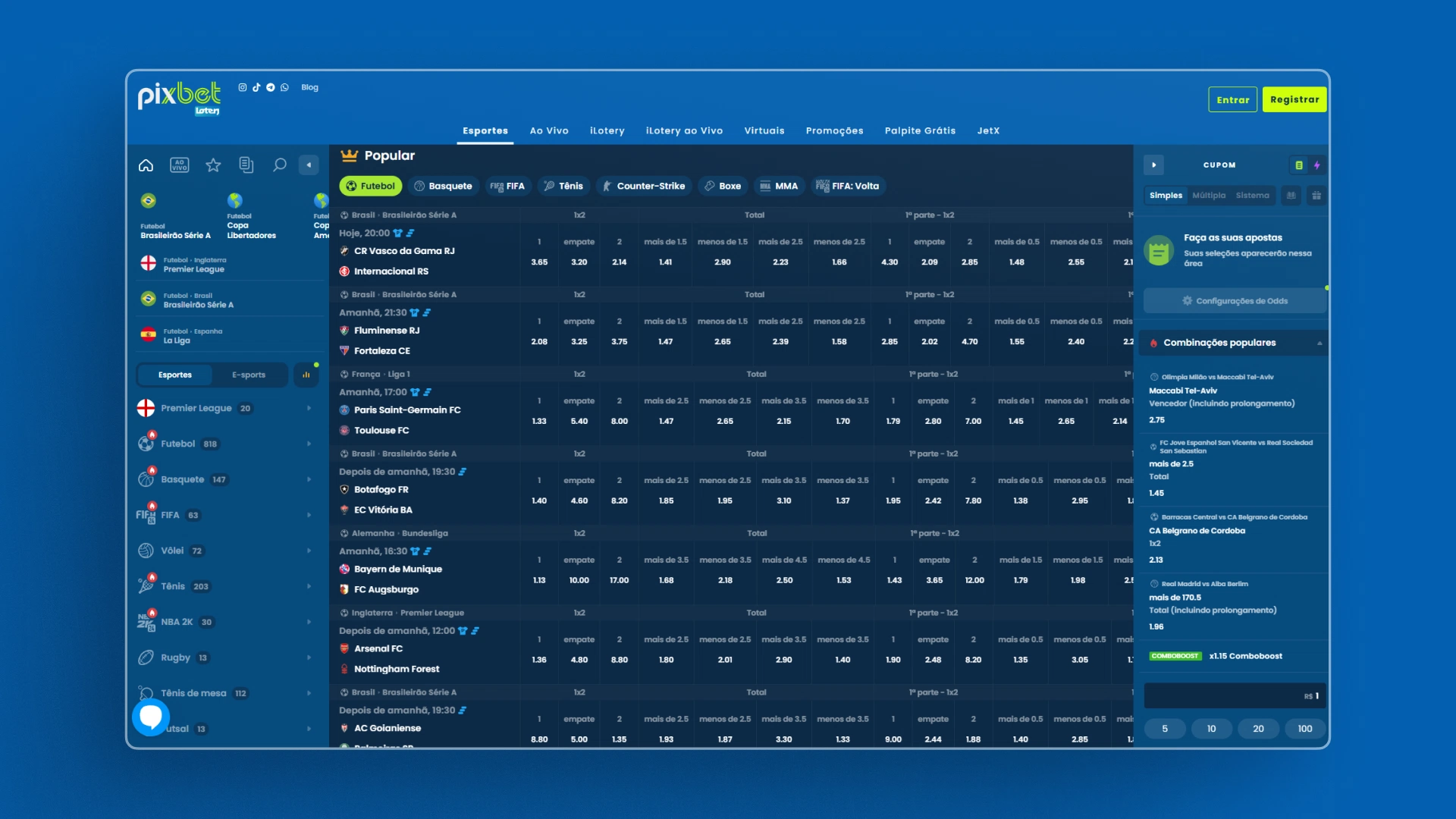
Task: Open the betting rules book icon
Action: 1291,196
